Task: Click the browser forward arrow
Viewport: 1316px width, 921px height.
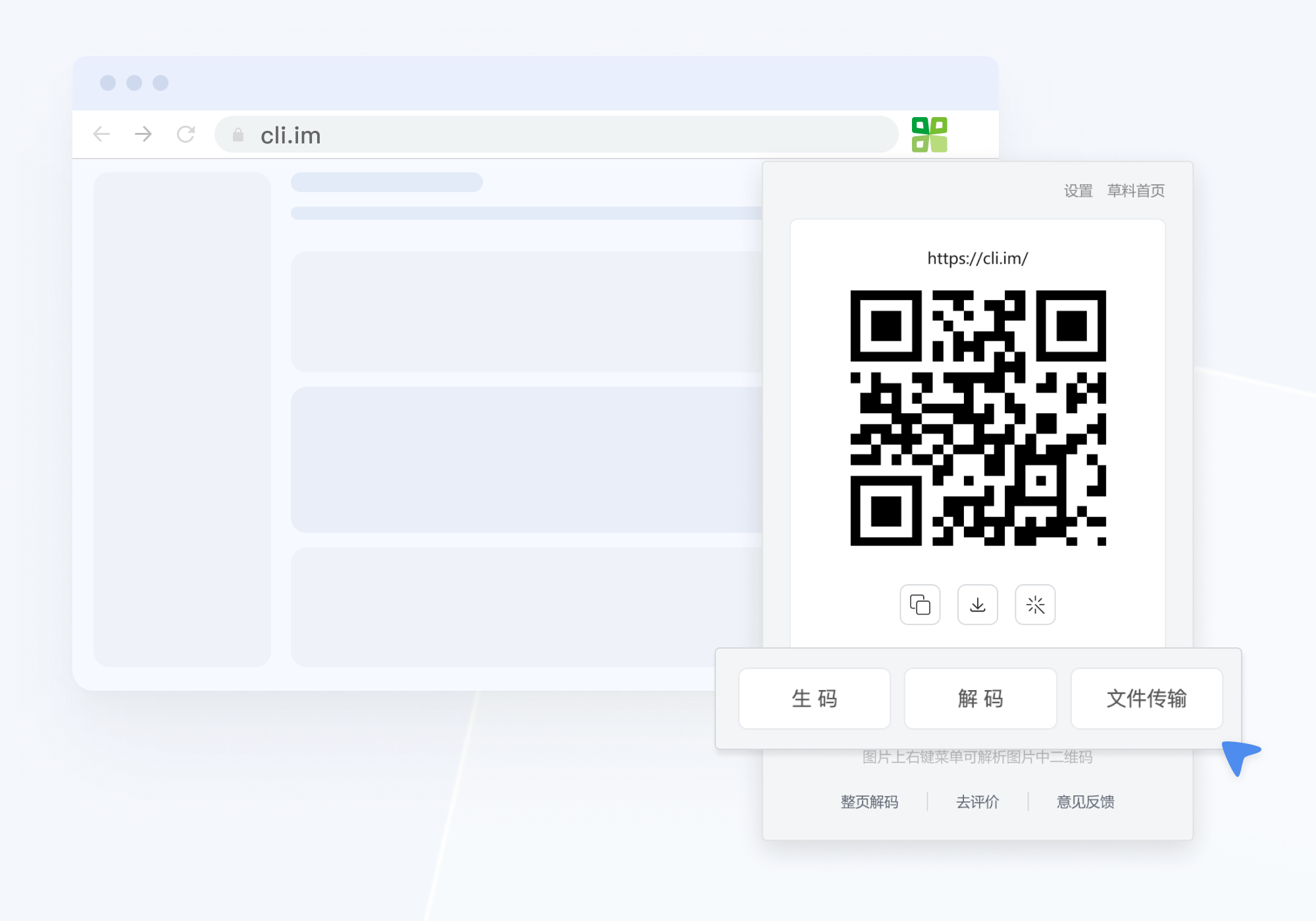Action: point(143,134)
